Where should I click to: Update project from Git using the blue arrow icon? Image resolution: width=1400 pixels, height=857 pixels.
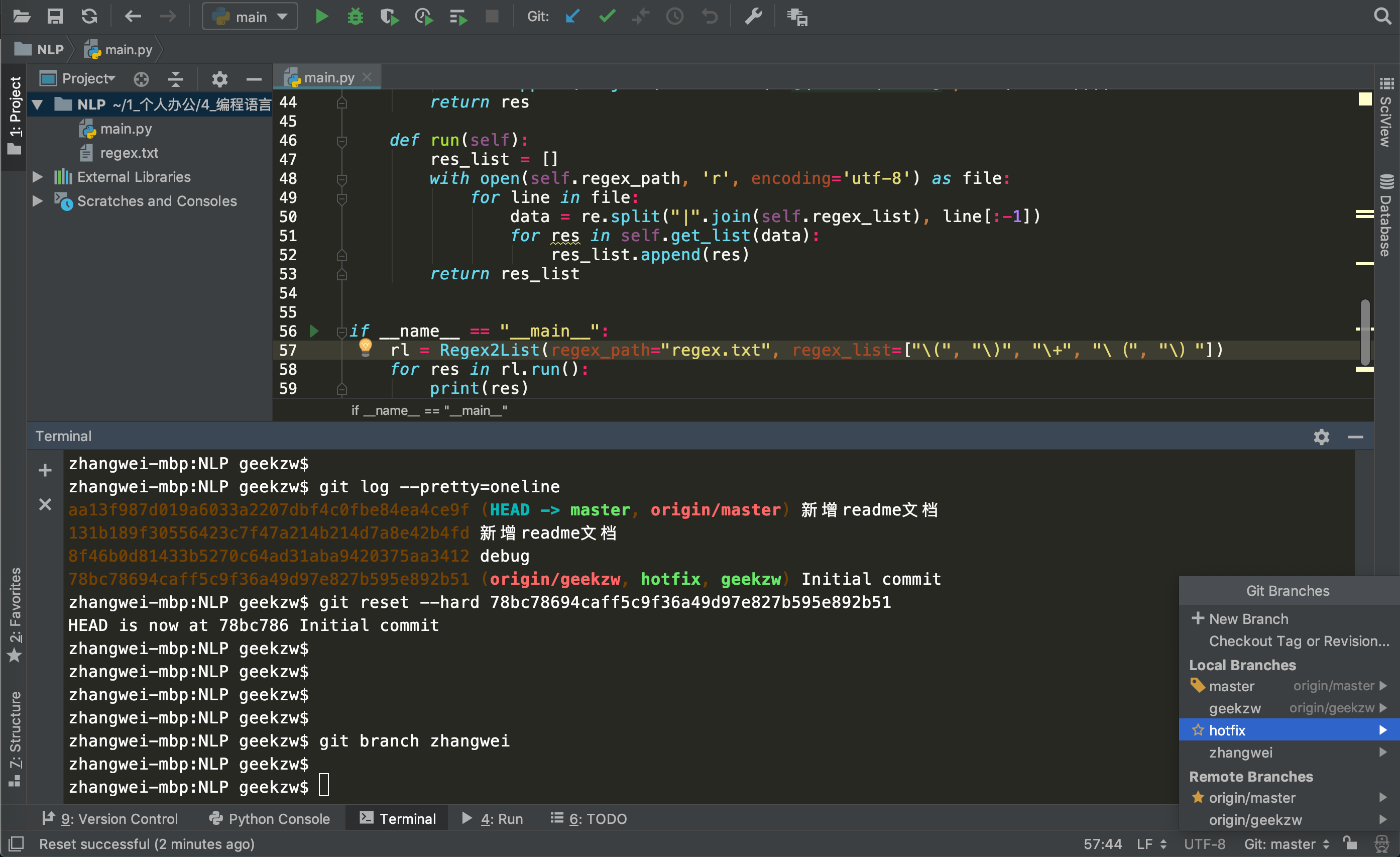(x=572, y=17)
